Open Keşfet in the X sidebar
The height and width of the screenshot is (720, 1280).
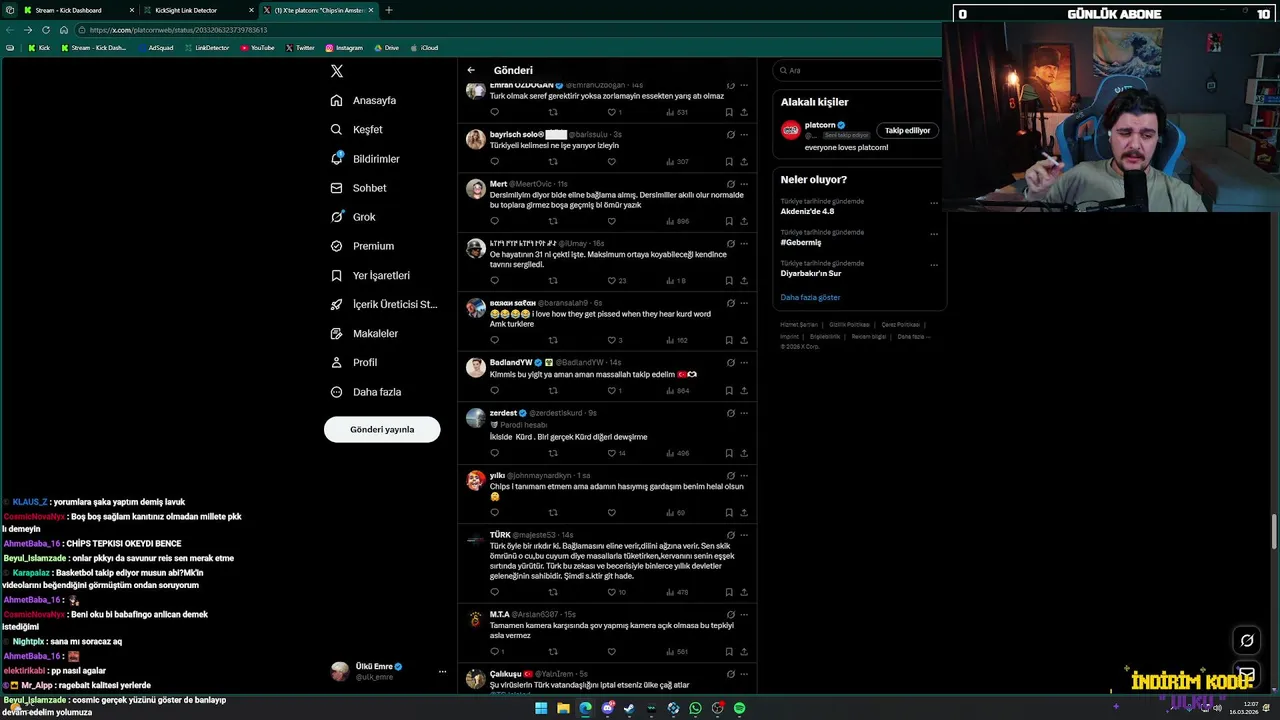pyautogui.click(x=357, y=129)
